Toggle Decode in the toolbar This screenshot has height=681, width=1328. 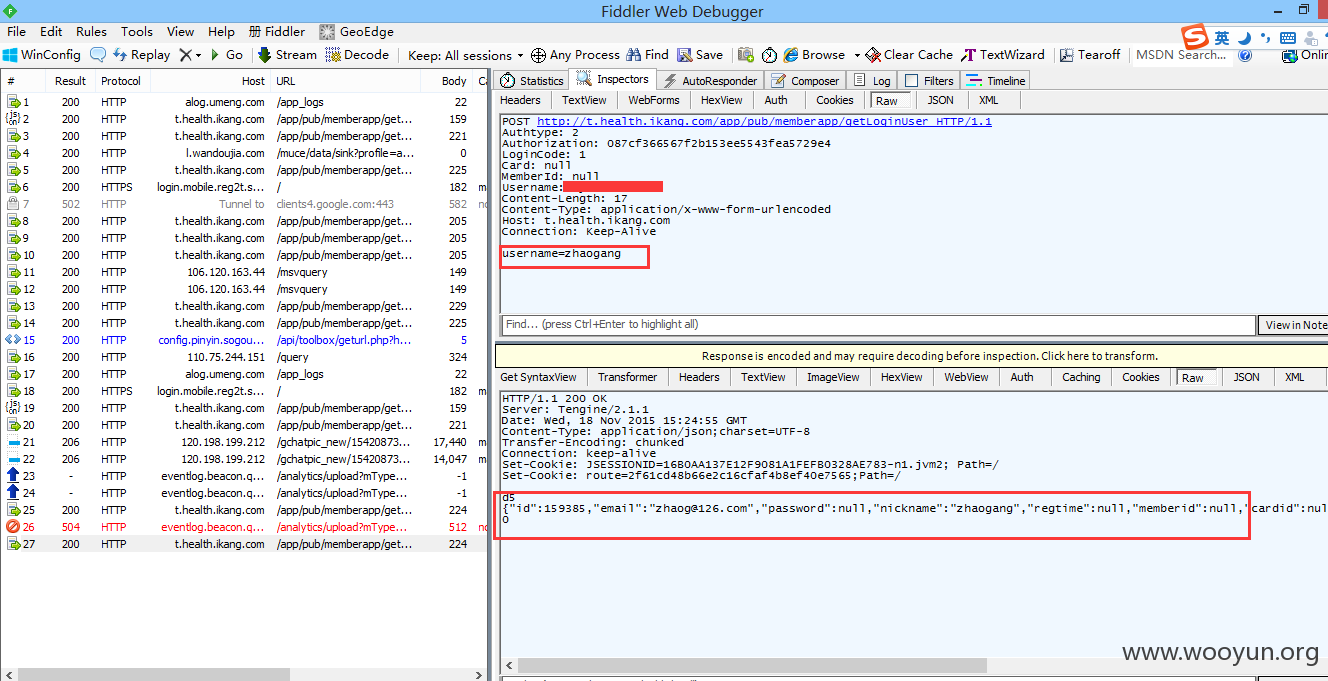pos(357,55)
